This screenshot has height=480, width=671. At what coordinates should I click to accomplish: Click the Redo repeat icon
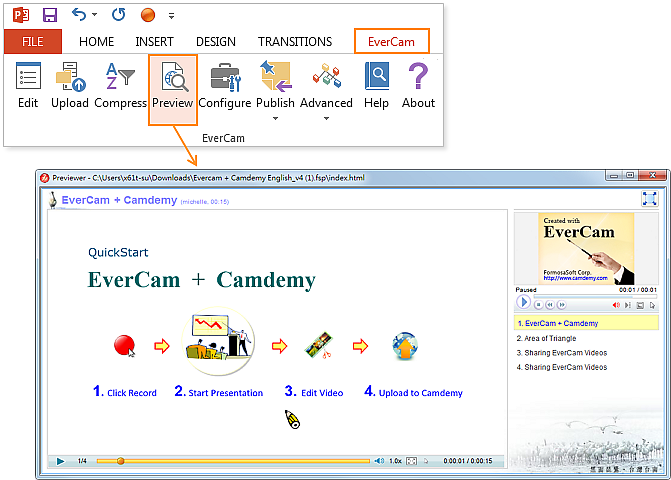(119, 15)
